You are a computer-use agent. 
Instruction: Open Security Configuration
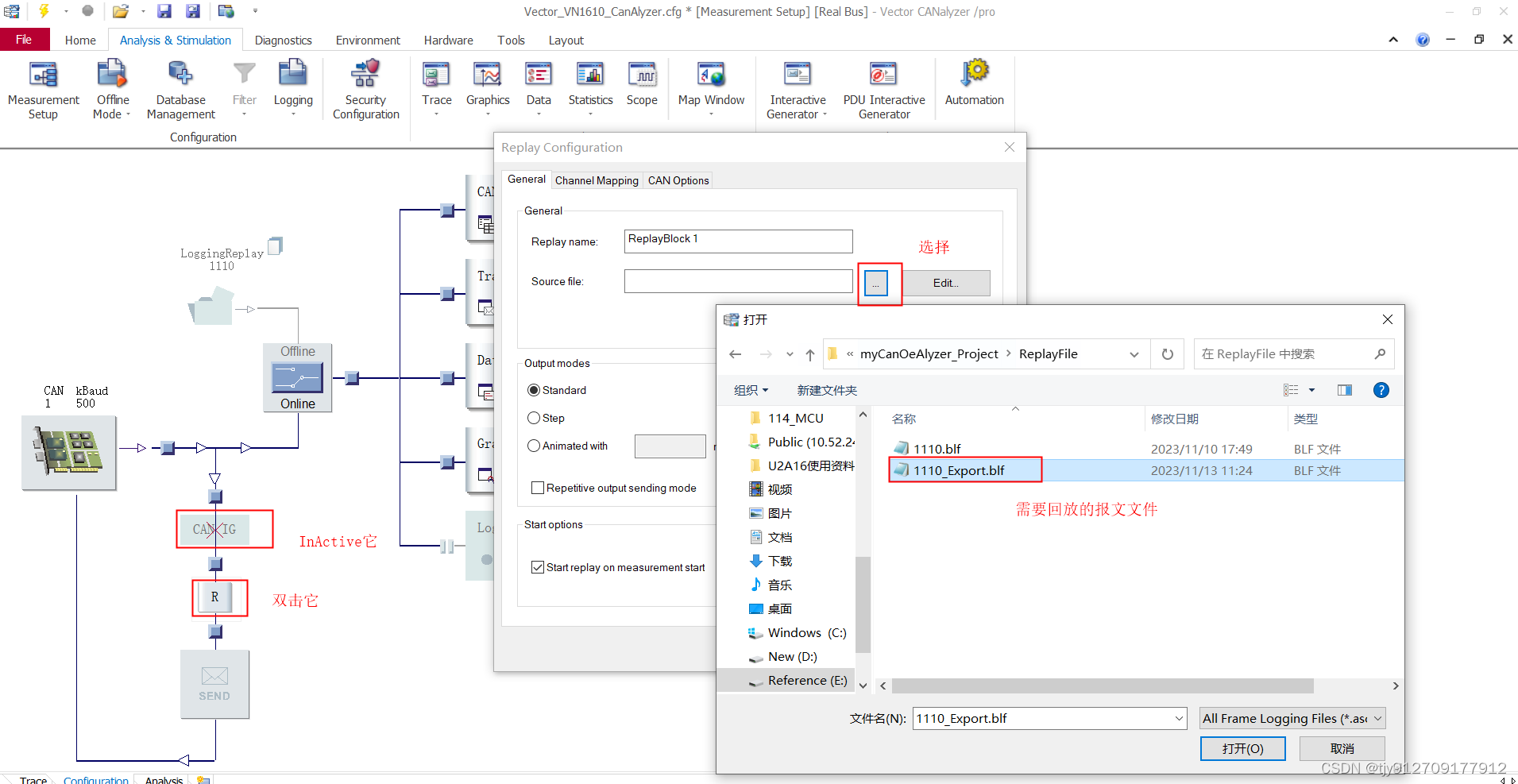coord(365,91)
